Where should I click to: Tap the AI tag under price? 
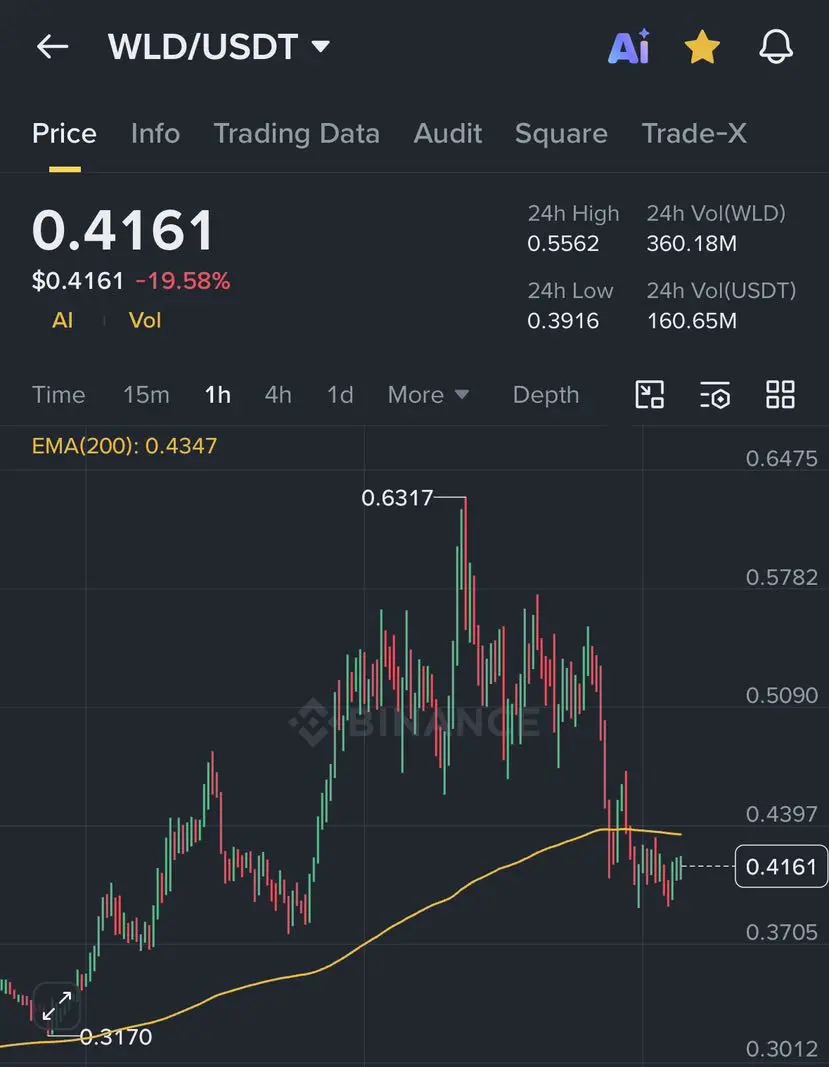pyautogui.click(x=63, y=320)
